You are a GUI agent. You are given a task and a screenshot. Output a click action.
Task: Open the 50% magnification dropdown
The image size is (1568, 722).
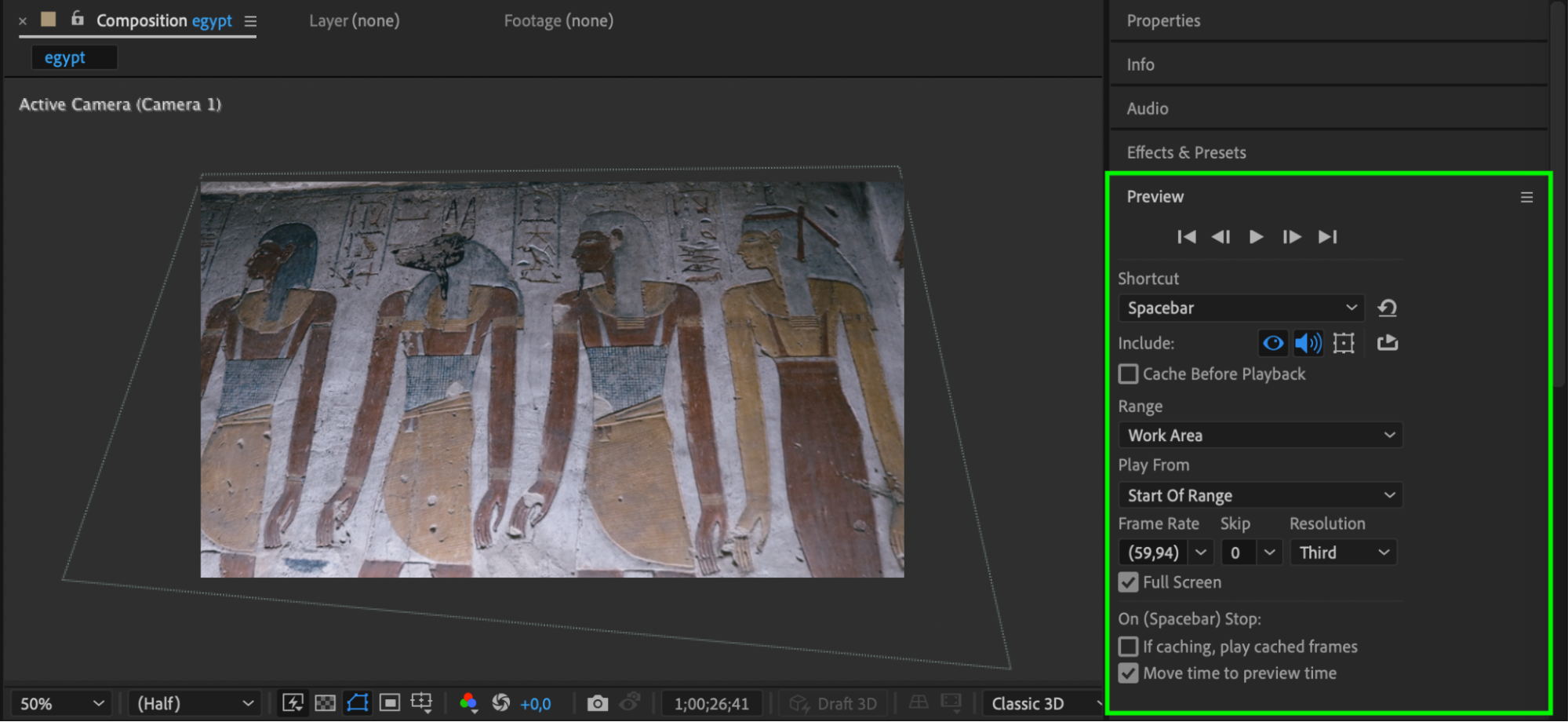(61, 704)
